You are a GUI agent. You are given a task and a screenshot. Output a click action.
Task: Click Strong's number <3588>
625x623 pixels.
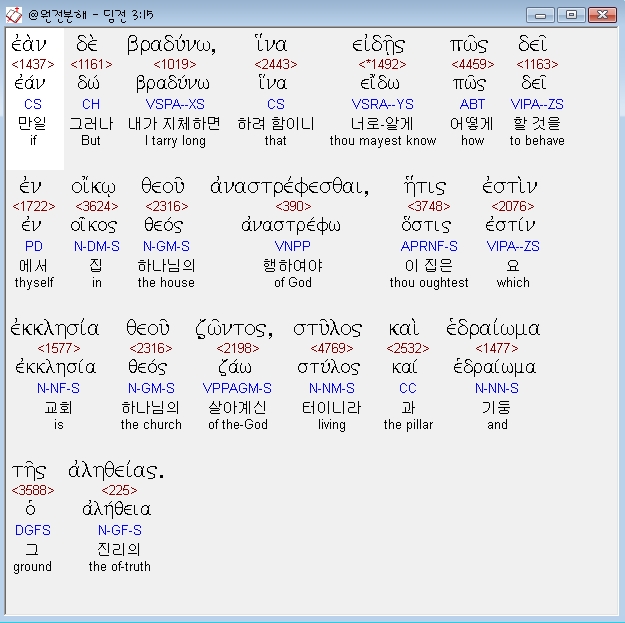(x=33, y=490)
